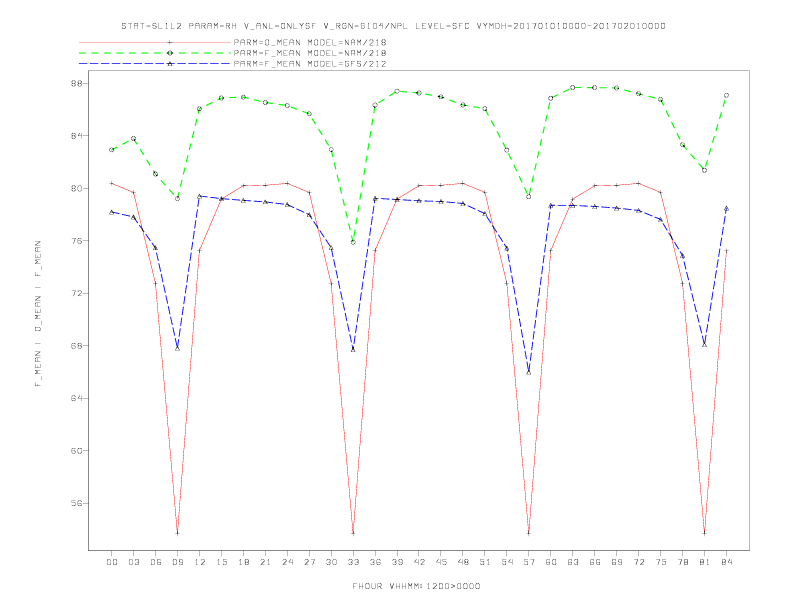Click the y-axis tick label 56
Screen dimensions: 792x612
tap(77, 503)
